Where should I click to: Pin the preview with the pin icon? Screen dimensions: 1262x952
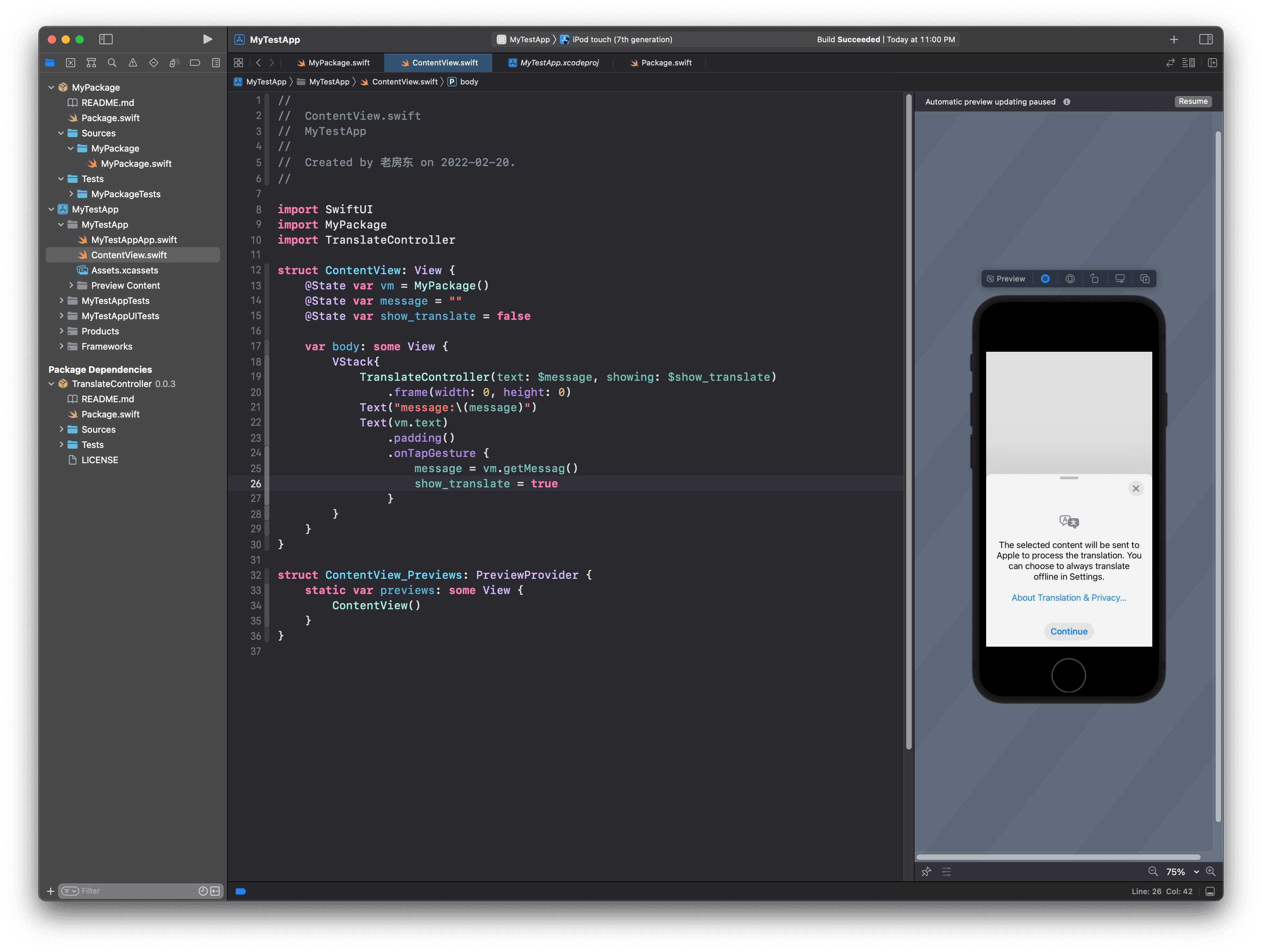coord(927,872)
